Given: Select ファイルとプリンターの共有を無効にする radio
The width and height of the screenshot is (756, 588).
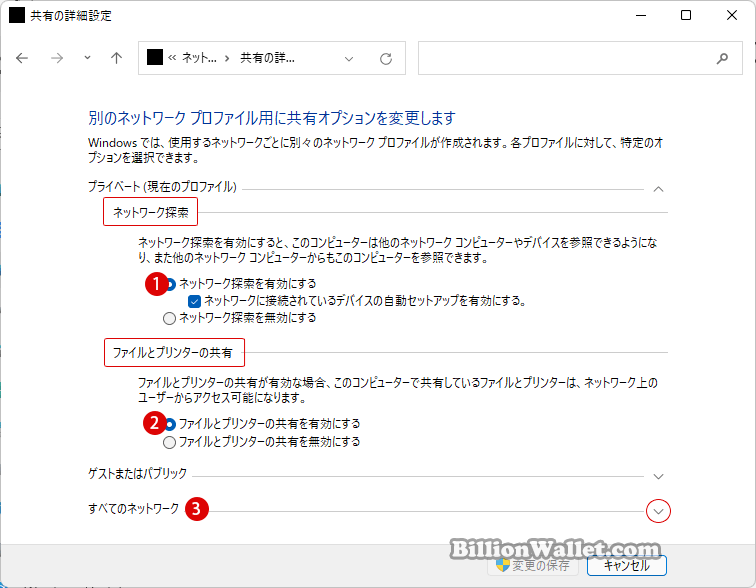Looking at the screenshot, I should point(169,442).
